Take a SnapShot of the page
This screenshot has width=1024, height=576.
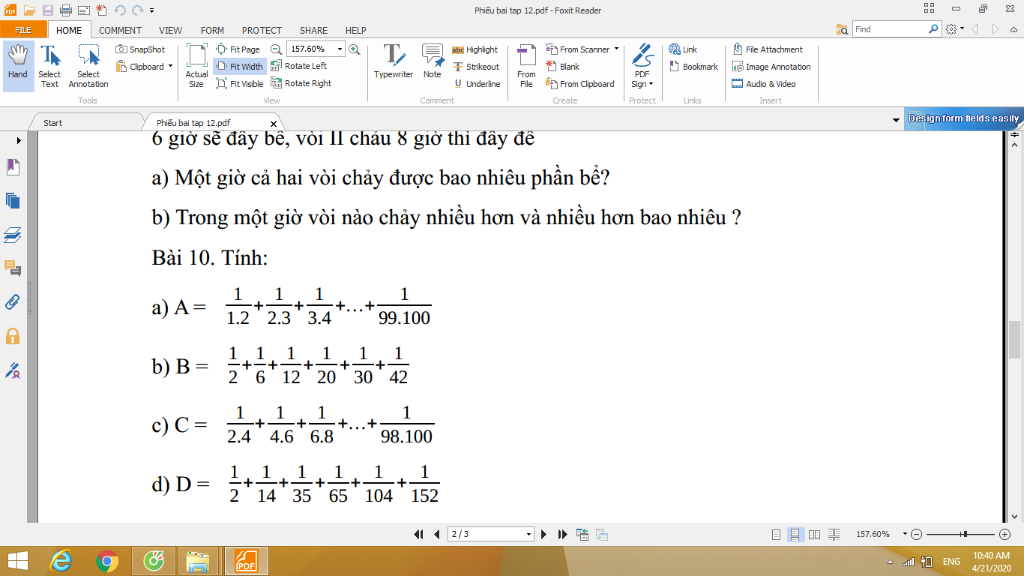140,49
